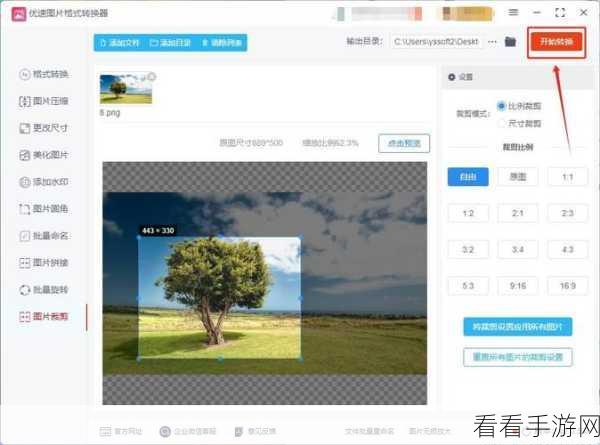Open the 批量旋转 batch rotate section
This screenshot has height=445, width=600.
coord(44,290)
